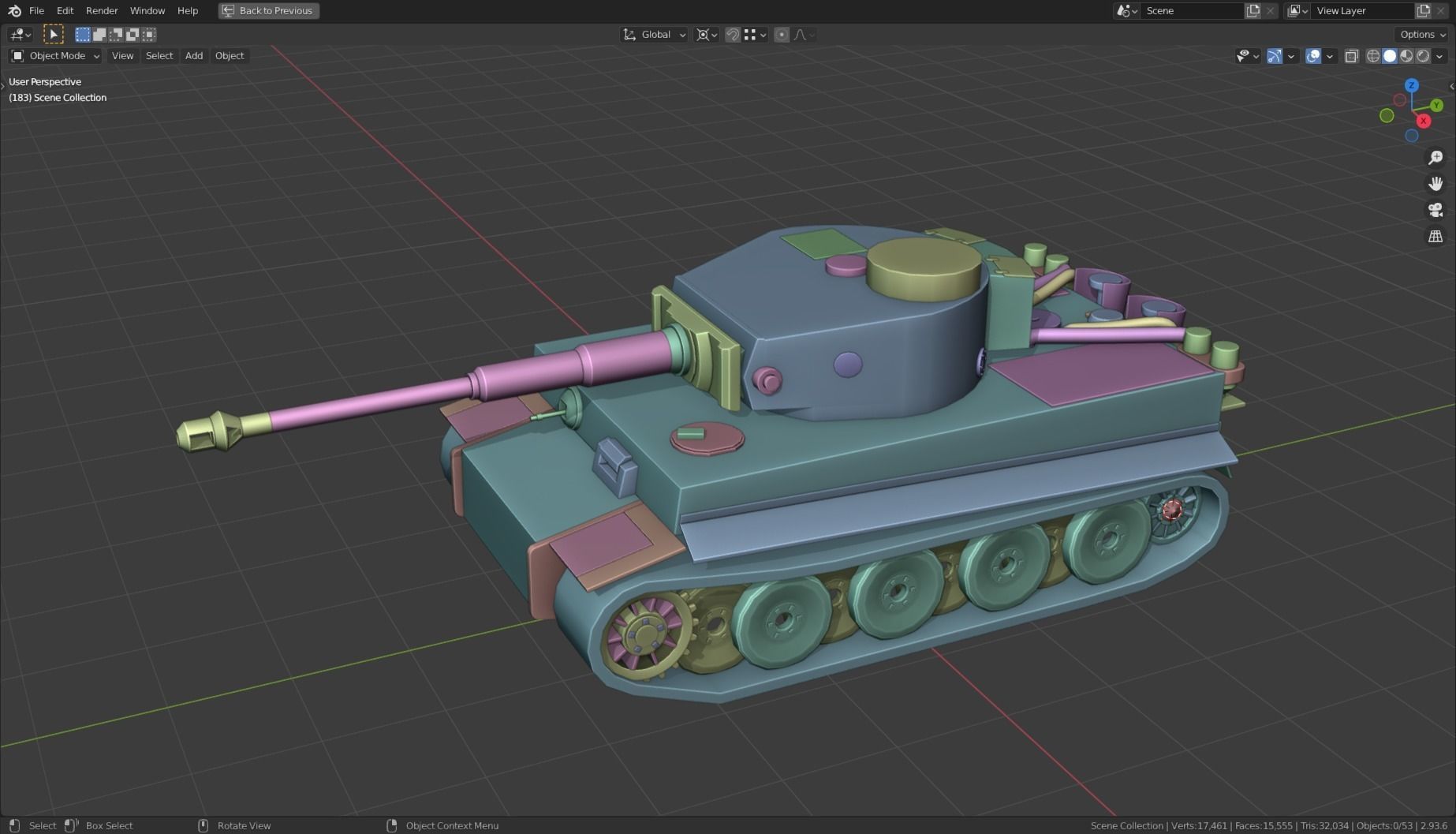Open the gizmo settings dropdown arrow
Screen dimensions: 1456x834
(x=1291, y=56)
